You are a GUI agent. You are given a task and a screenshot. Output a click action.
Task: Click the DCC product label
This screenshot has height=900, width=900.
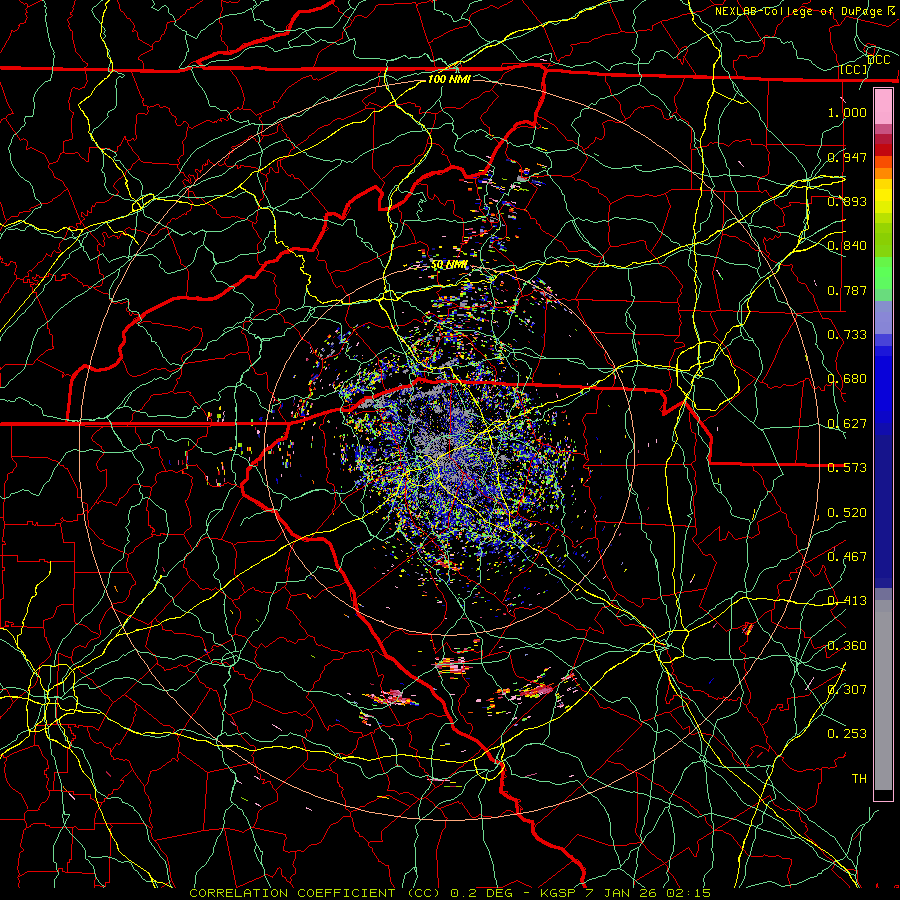click(x=879, y=60)
